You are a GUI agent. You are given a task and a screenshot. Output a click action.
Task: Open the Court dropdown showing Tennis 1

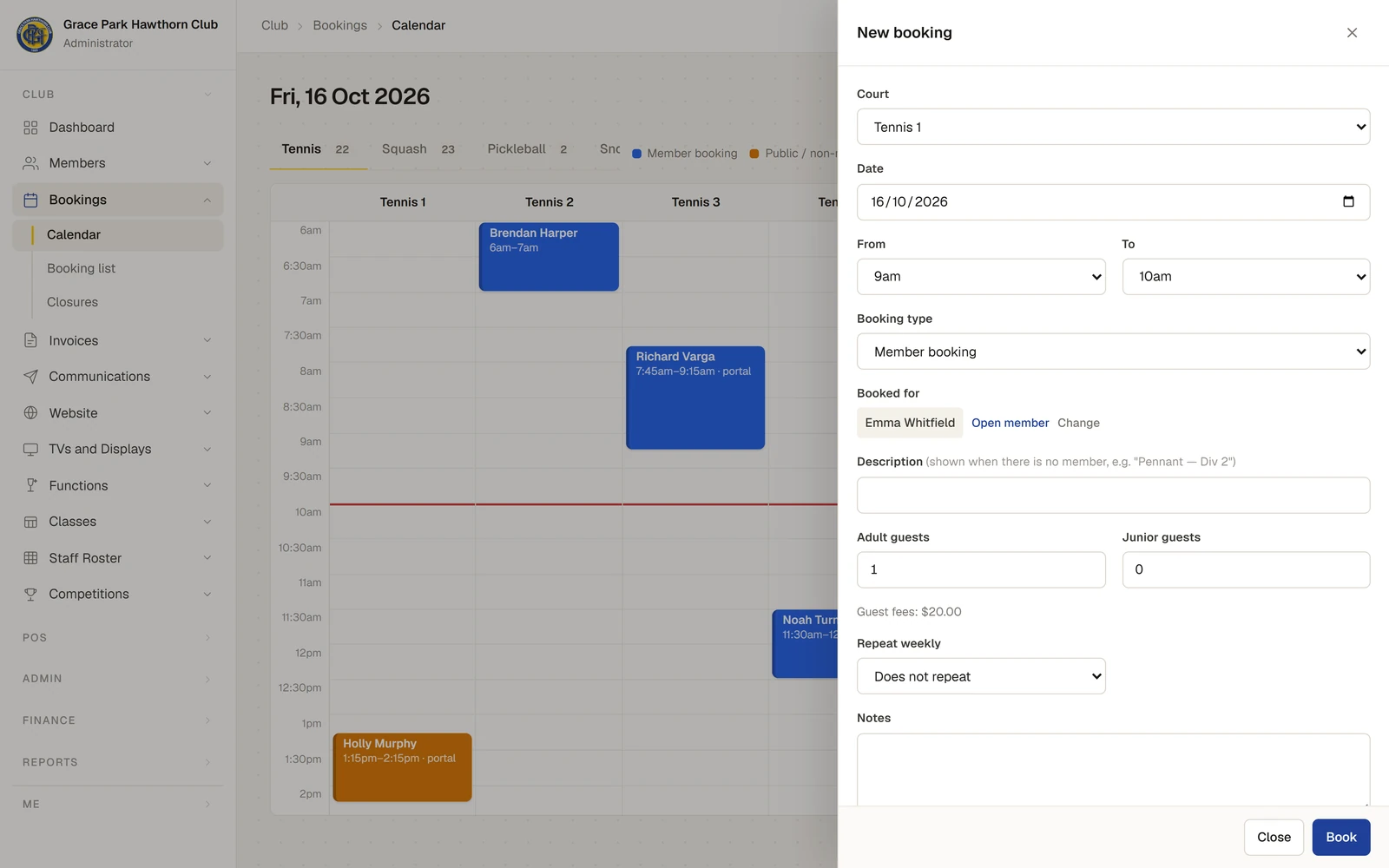click(1113, 127)
